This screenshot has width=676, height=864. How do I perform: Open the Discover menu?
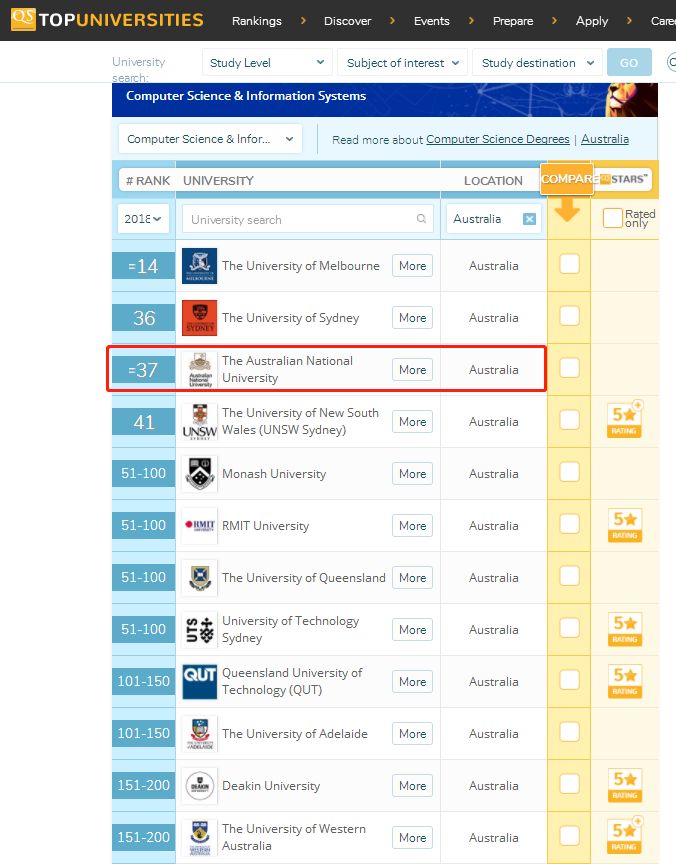[x=348, y=21]
